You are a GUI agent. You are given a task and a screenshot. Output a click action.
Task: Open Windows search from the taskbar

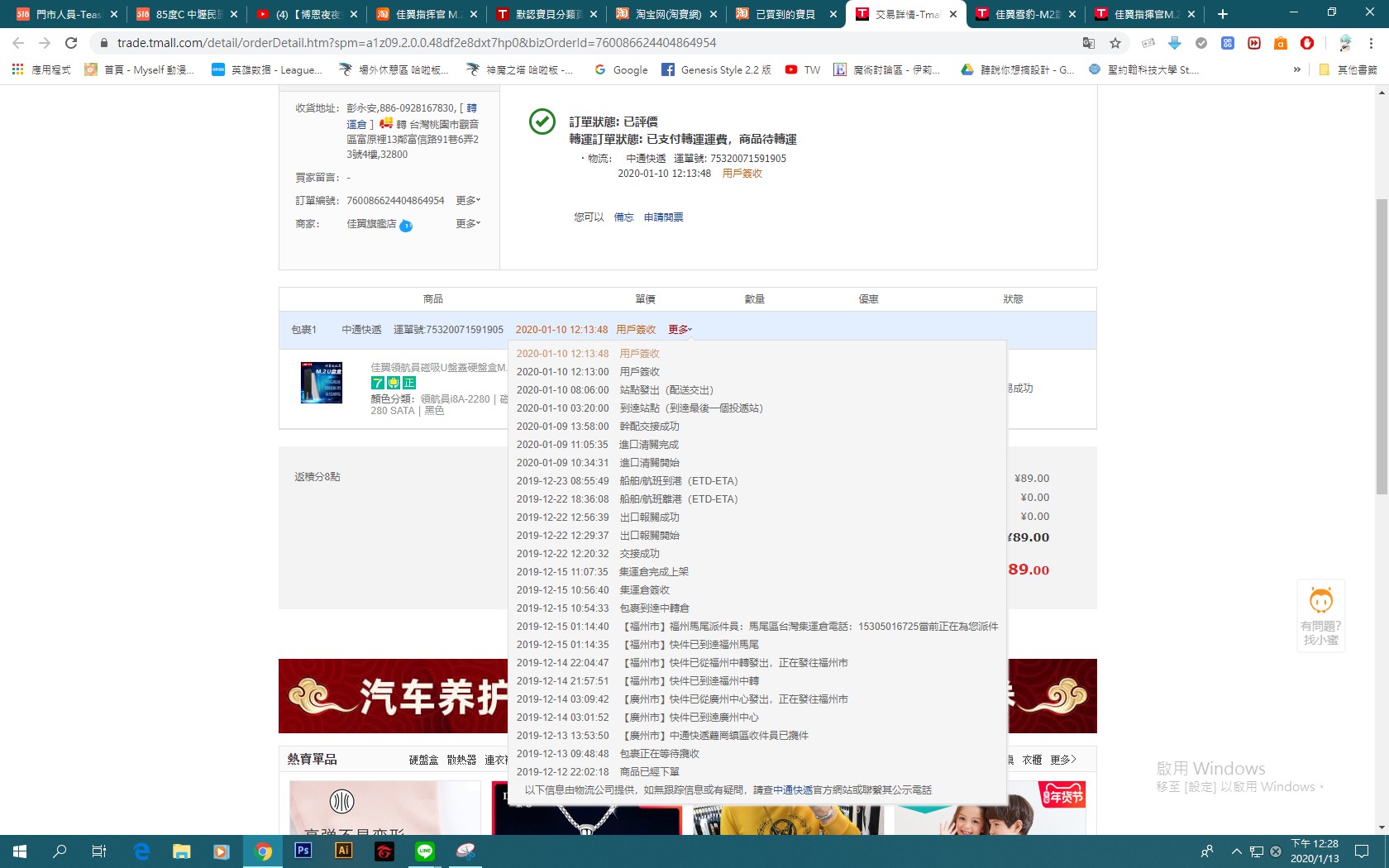60,851
